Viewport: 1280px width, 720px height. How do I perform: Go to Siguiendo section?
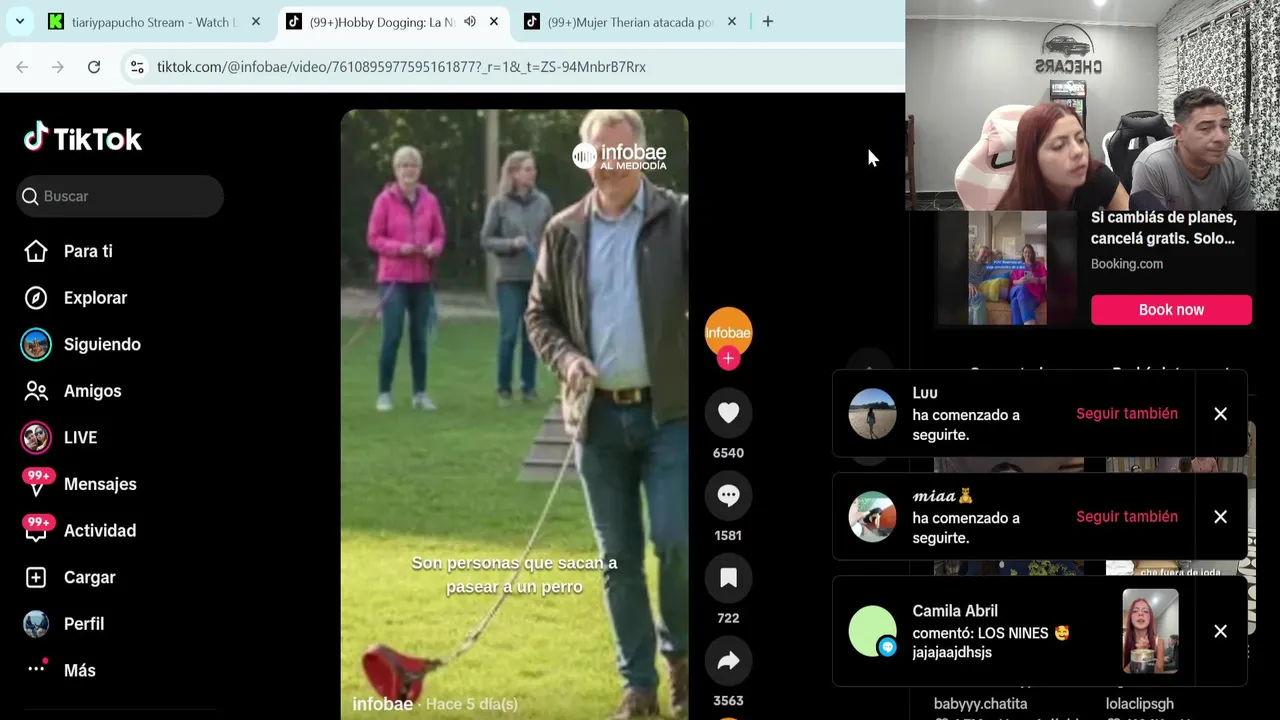pyautogui.click(x=102, y=344)
